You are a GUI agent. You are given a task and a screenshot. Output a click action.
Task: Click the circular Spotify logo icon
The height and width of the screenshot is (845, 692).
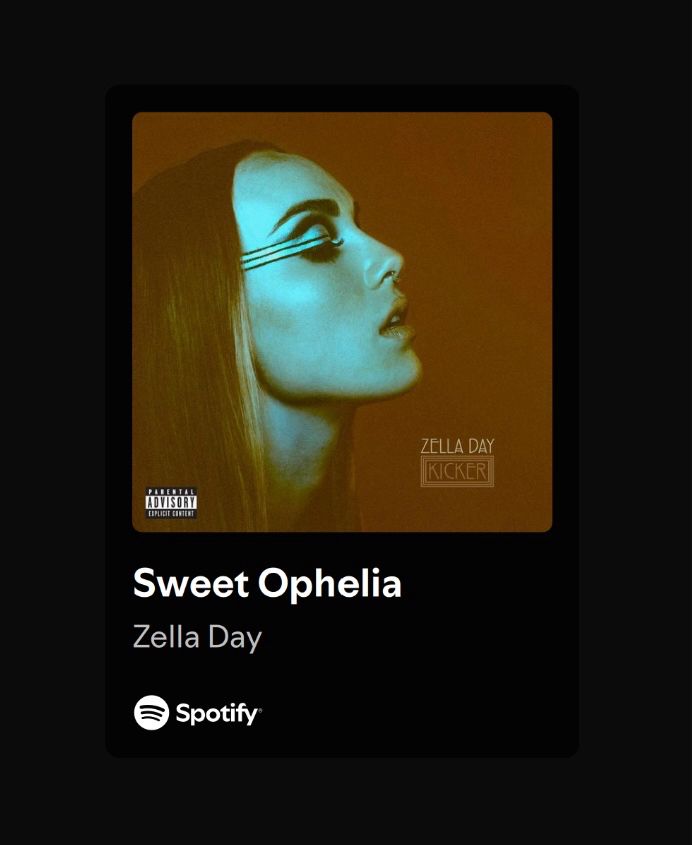coord(151,712)
